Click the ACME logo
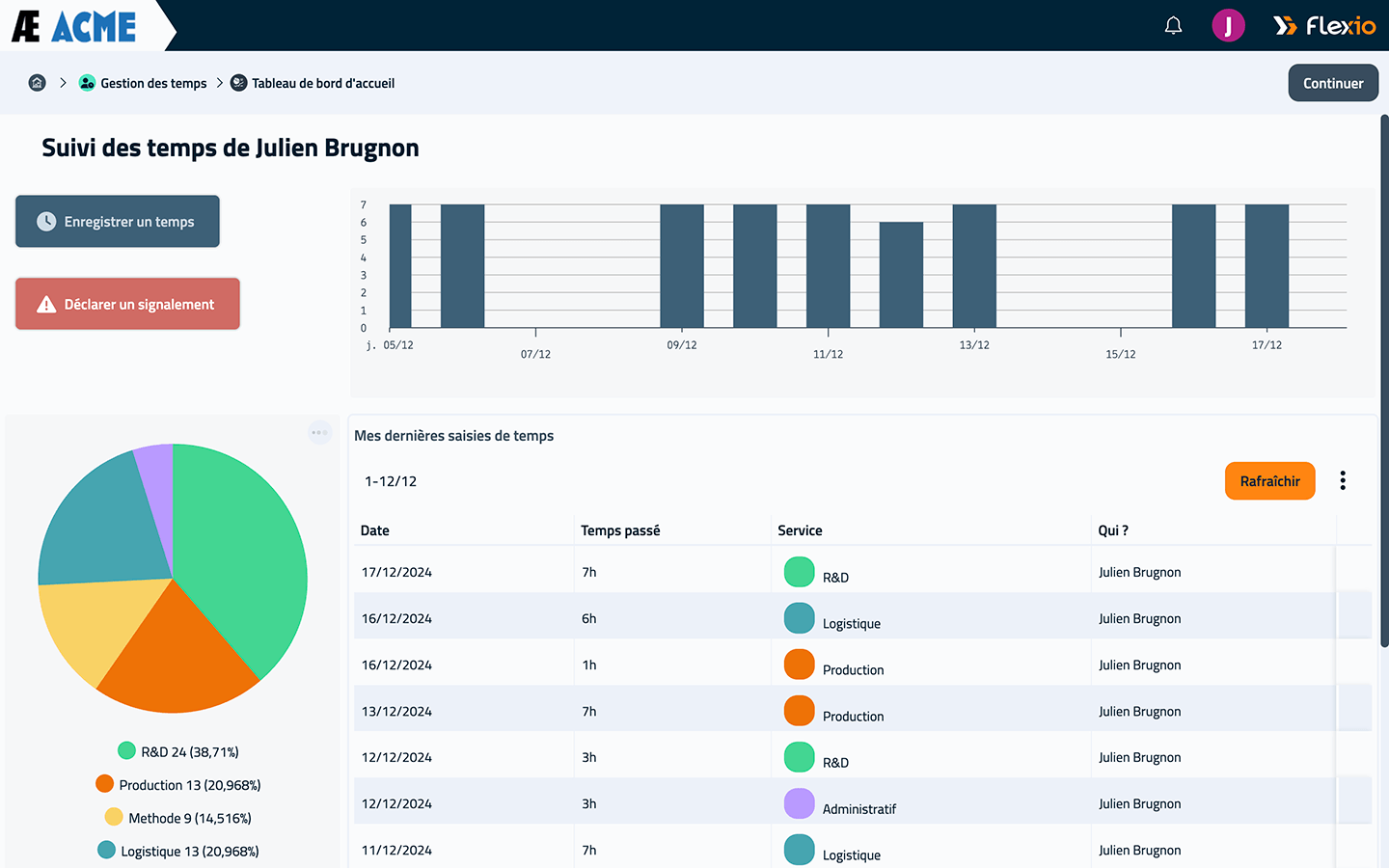Image resolution: width=1389 pixels, height=868 pixels. click(x=74, y=26)
